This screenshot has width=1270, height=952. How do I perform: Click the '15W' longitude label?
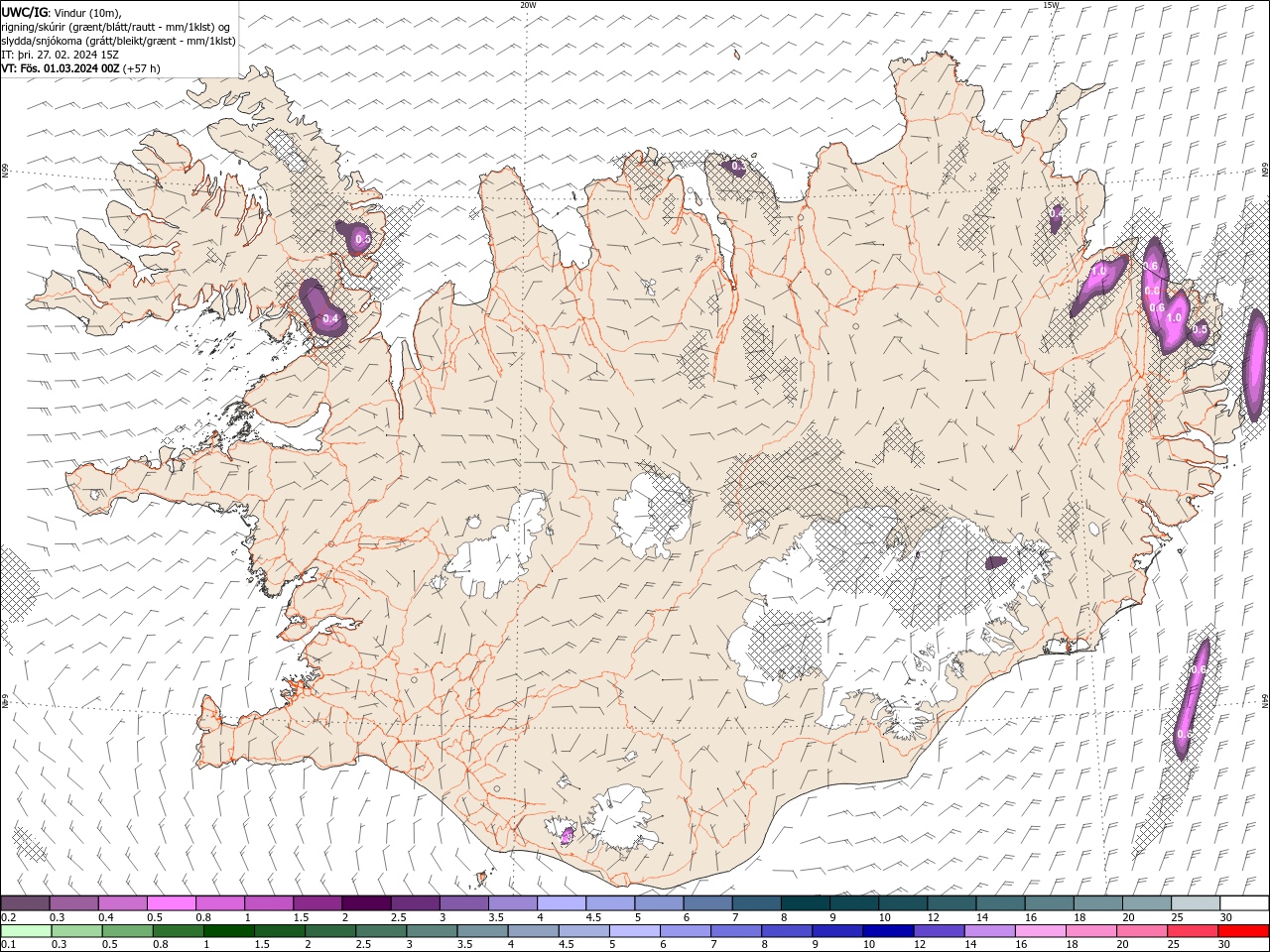click(1051, 5)
